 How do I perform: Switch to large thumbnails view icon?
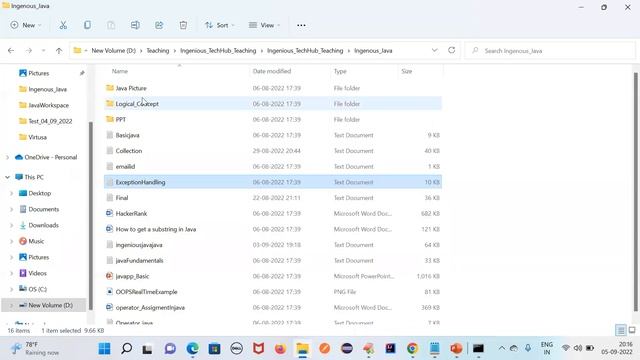click(x=632, y=330)
